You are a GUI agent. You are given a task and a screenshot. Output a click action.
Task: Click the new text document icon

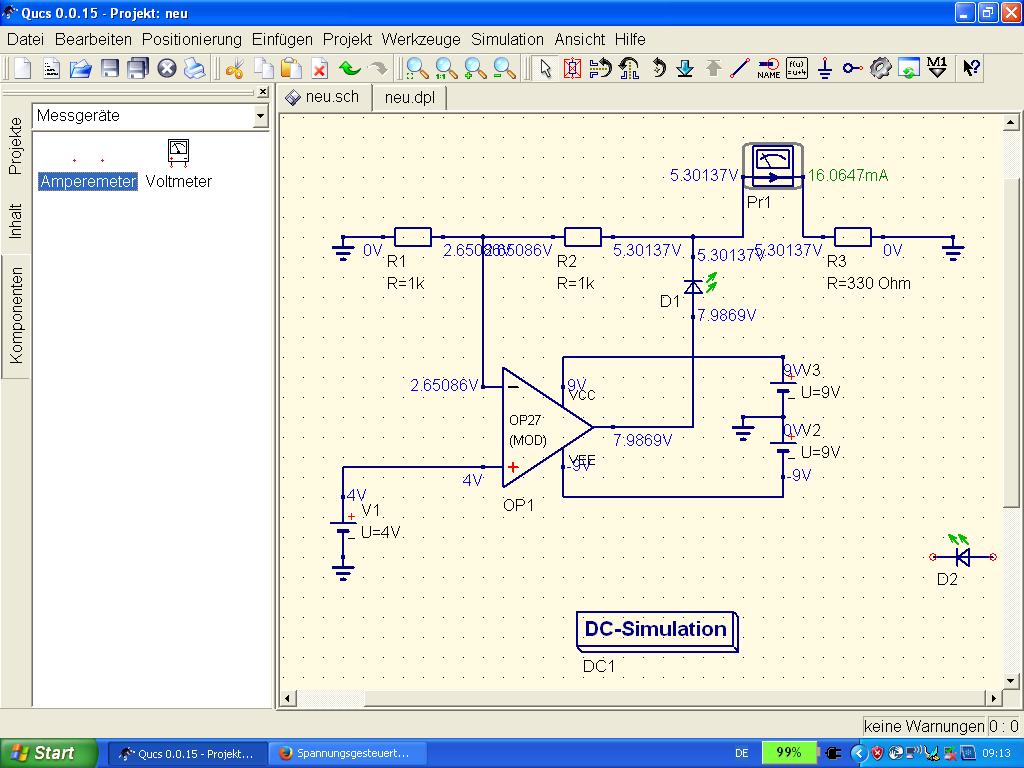(x=52, y=68)
